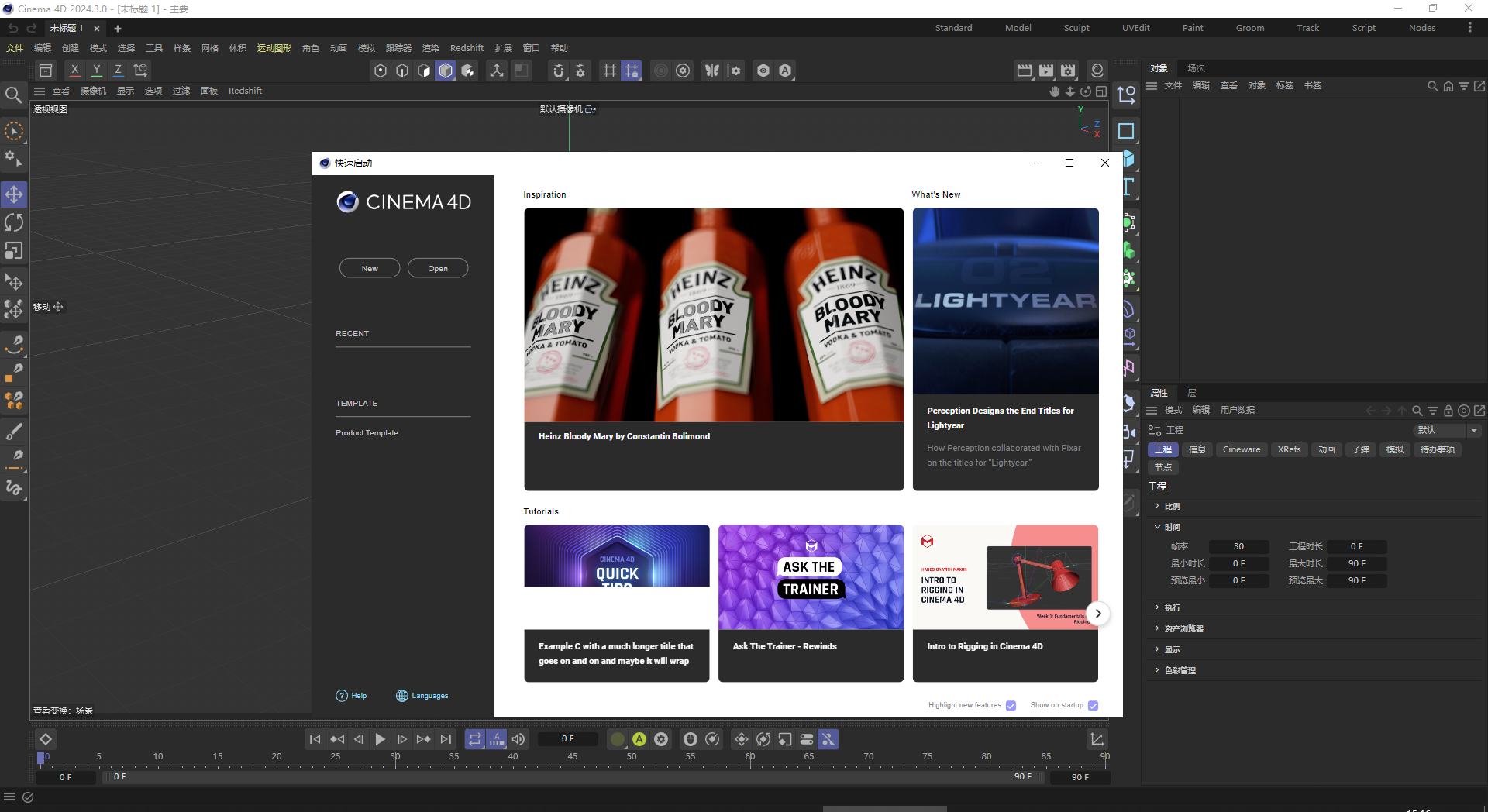Select the Move tool in left toolbar
The width and height of the screenshot is (1488, 812).
point(14,194)
